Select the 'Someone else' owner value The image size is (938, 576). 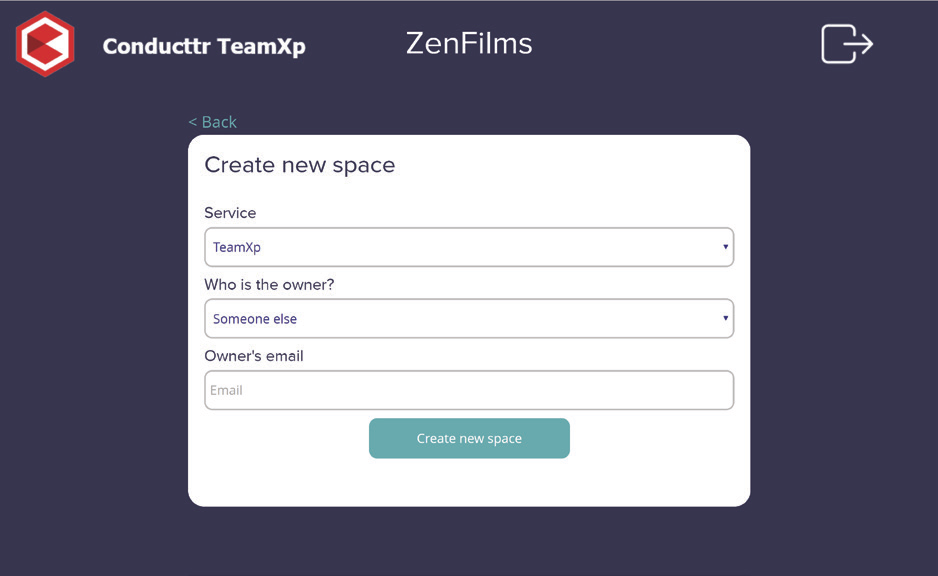[x=255, y=319]
